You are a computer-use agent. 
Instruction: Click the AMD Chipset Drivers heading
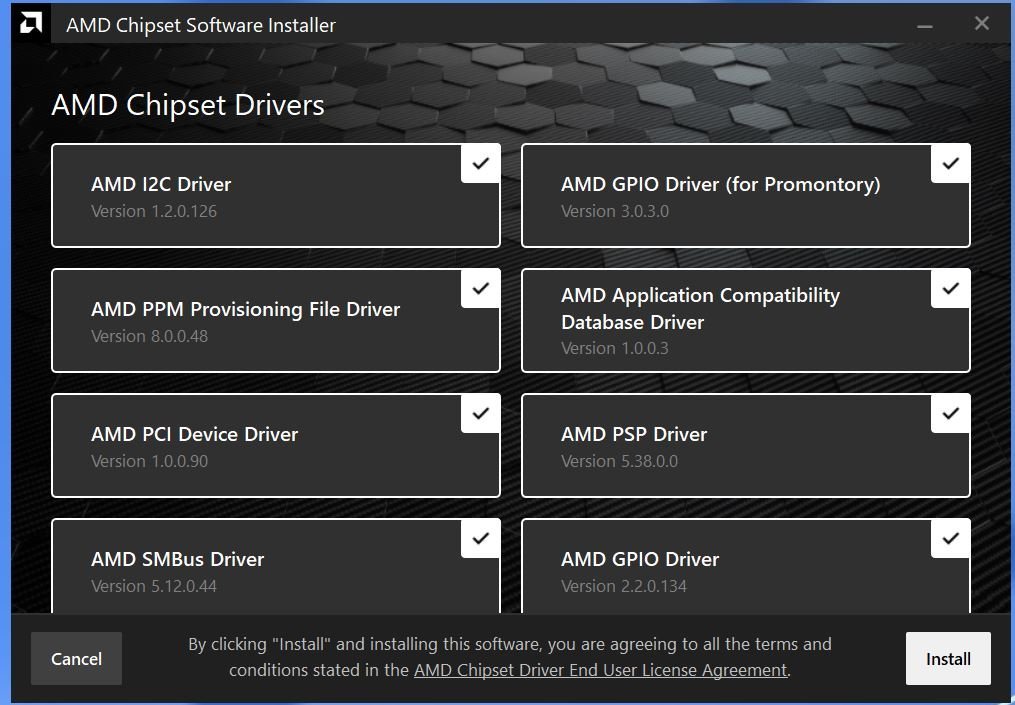pyautogui.click(x=188, y=105)
